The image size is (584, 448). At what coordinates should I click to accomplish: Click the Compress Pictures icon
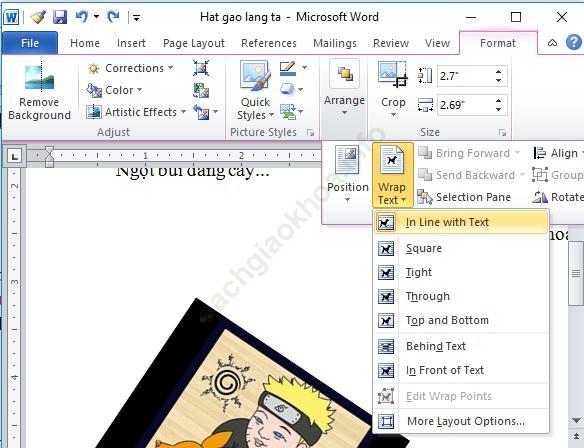pos(201,68)
